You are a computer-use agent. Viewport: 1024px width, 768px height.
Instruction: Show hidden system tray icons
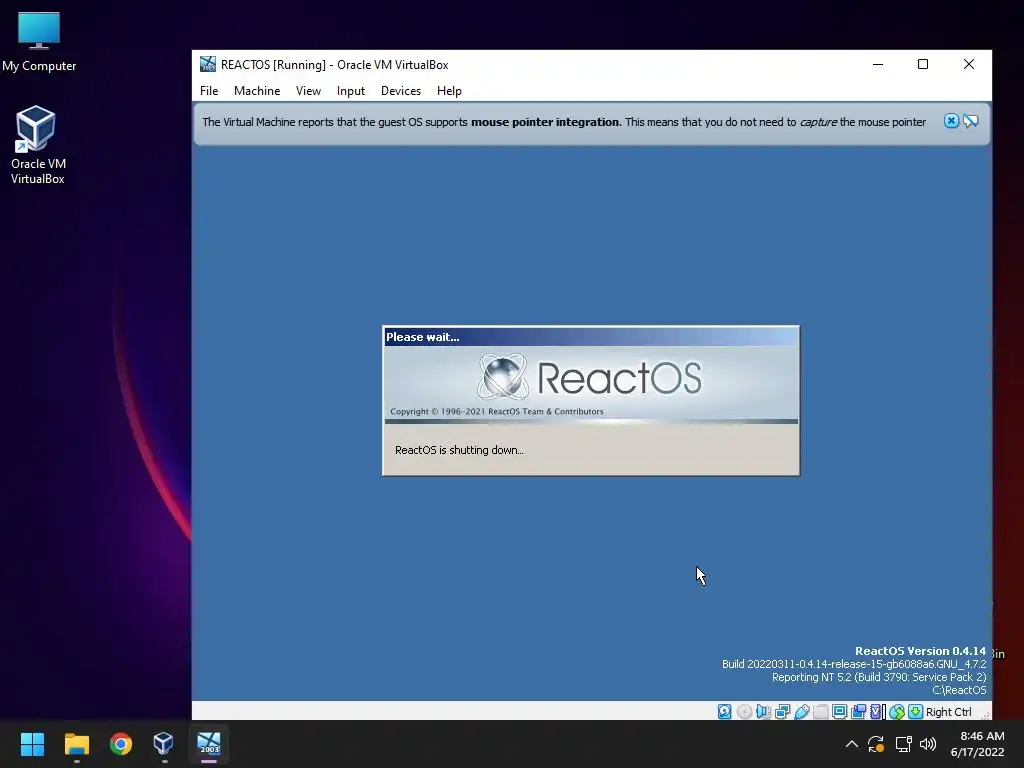click(852, 744)
